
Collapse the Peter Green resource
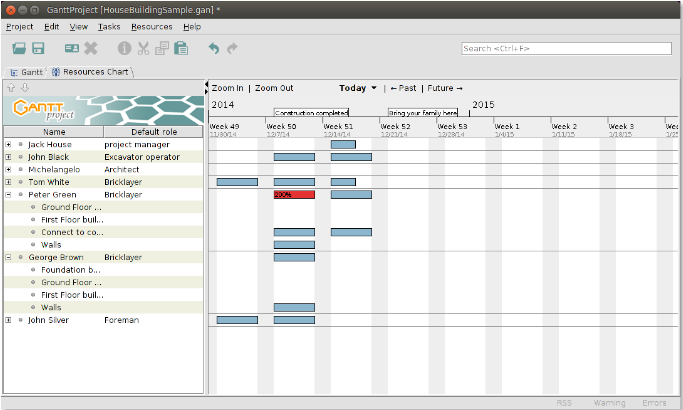9,195
